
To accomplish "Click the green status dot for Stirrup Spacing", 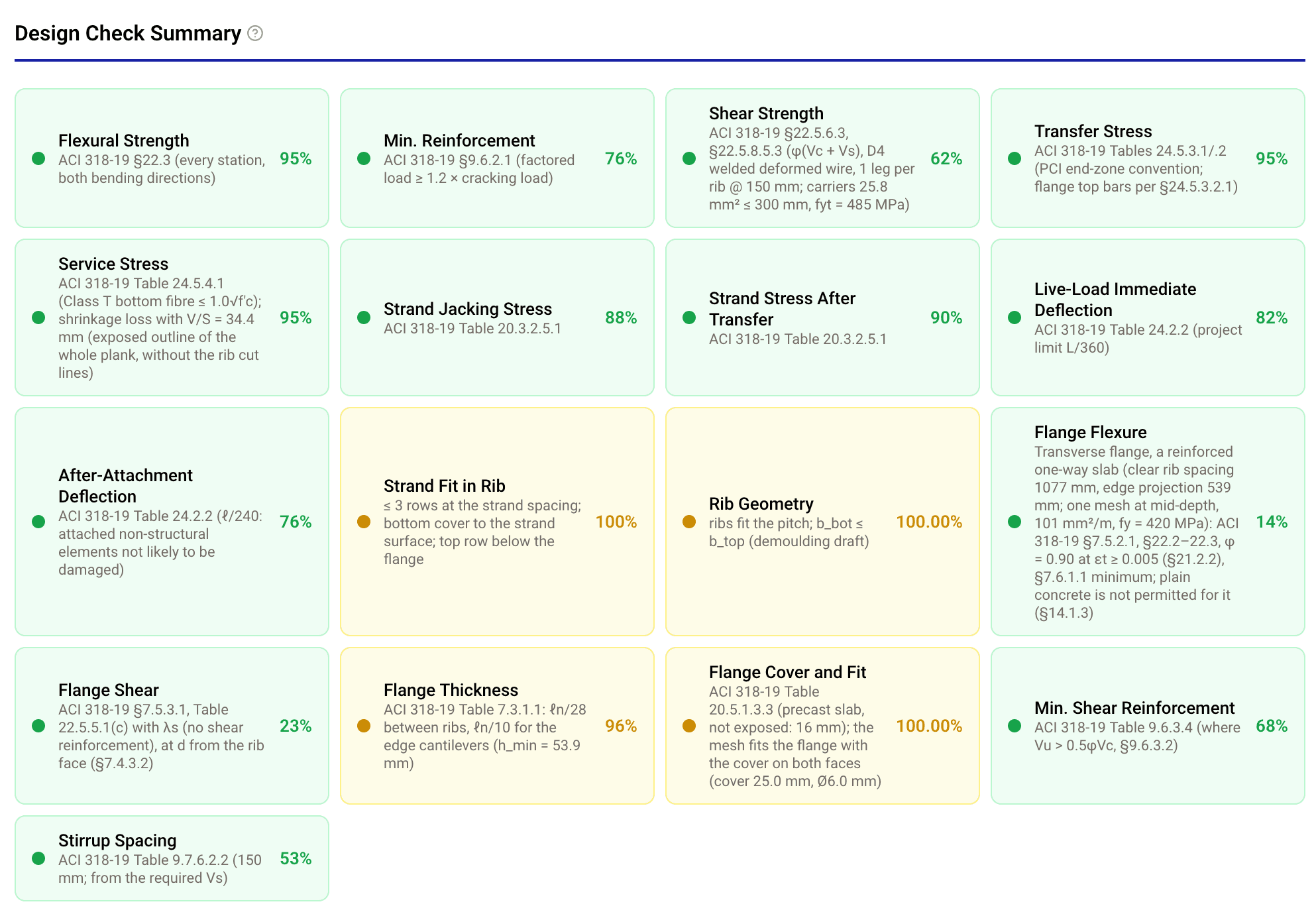I will click(38, 858).
